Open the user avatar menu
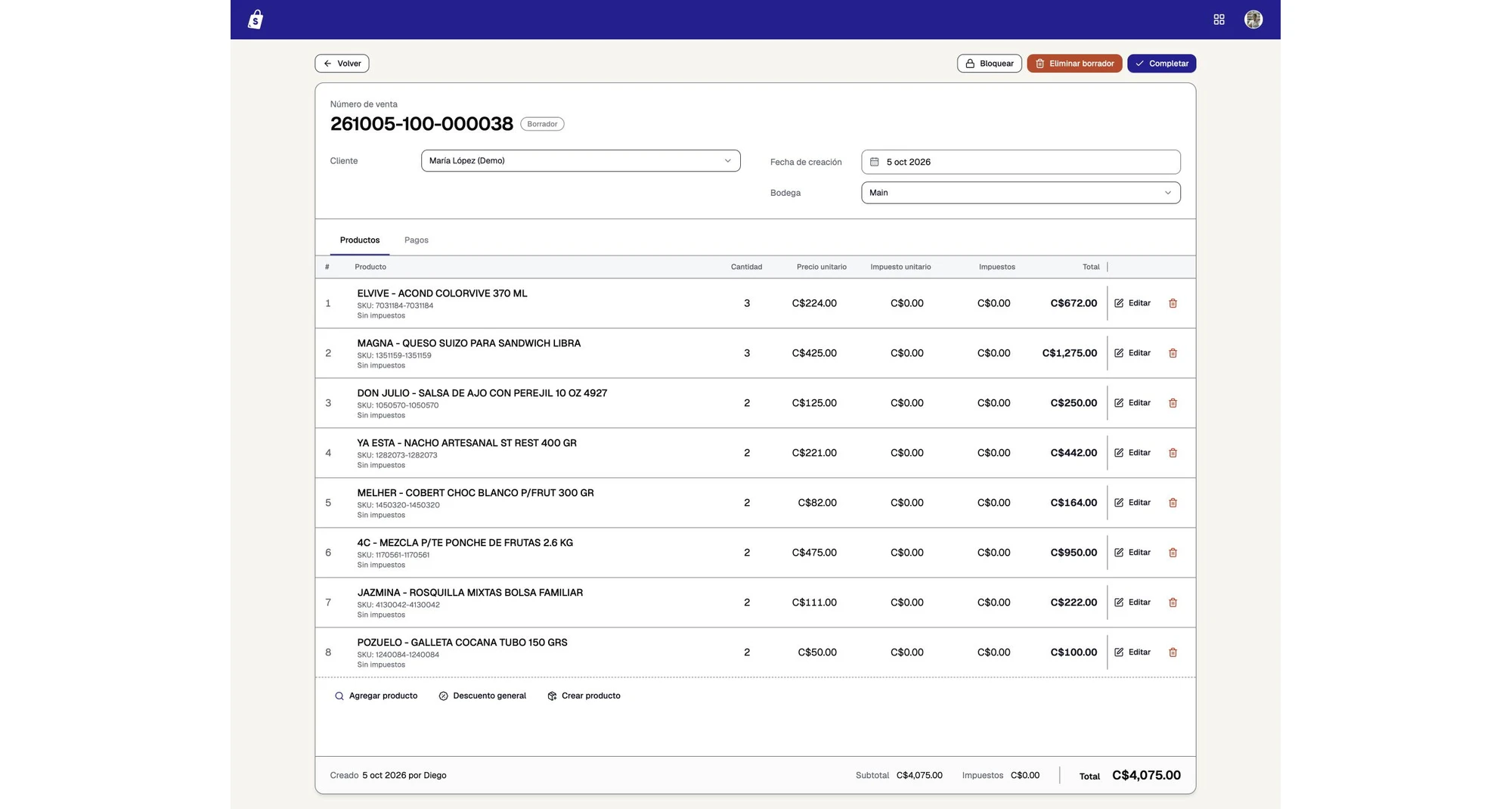 [x=1253, y=20]
